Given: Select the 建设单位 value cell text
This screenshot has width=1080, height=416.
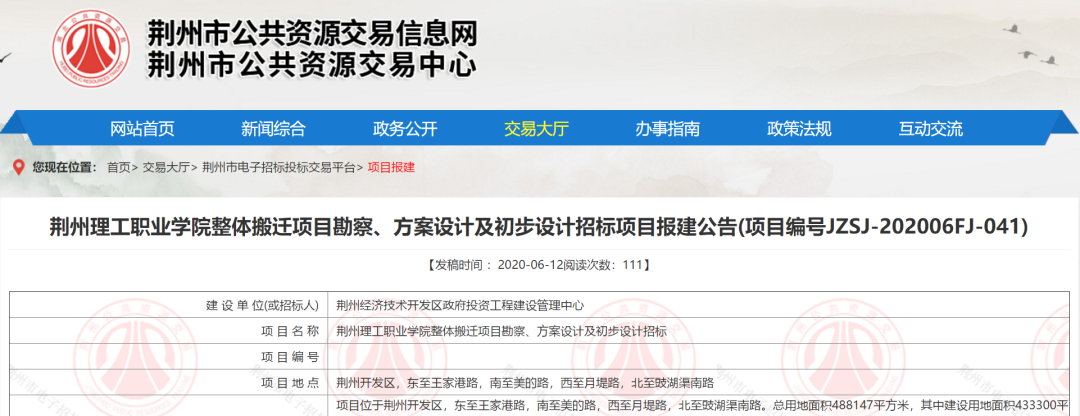Looking at the screenshot, I should point(460,305).
